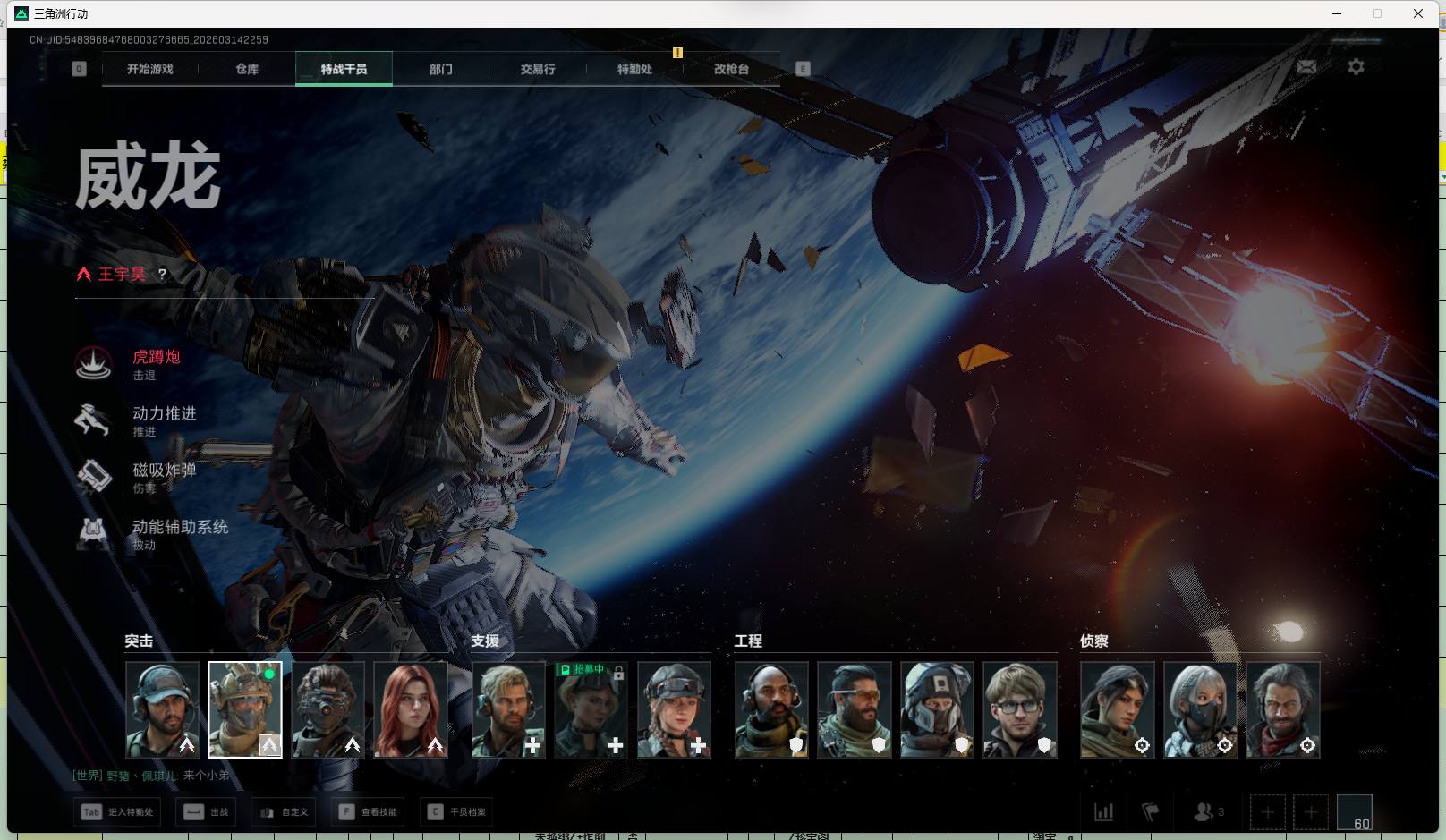Click the 出战 deploy button
Image resolution: width=1446 pixels, height=840 pixels.
(x=207, y=812)
